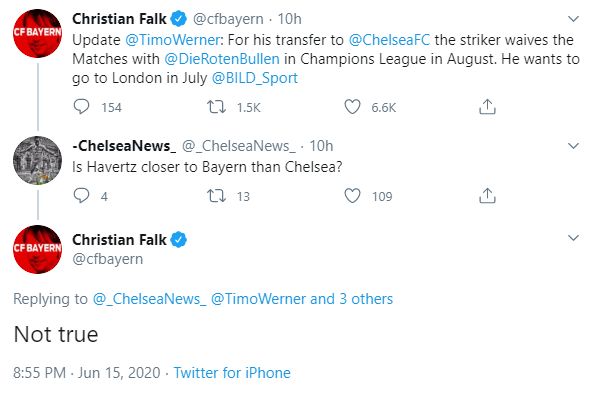
Task: Reply to the -ChelseaNews_ Havertz question
Action: pos(81,196)
